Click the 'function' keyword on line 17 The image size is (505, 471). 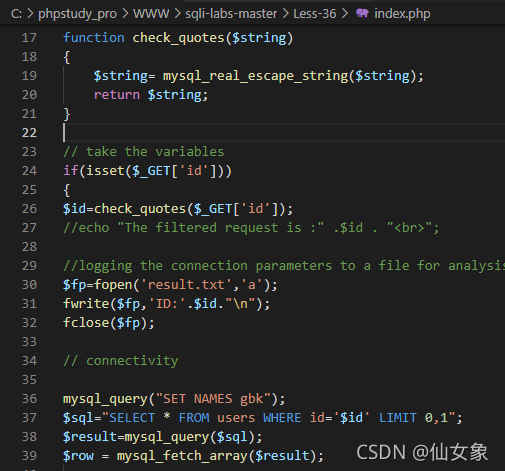point(94,38)
